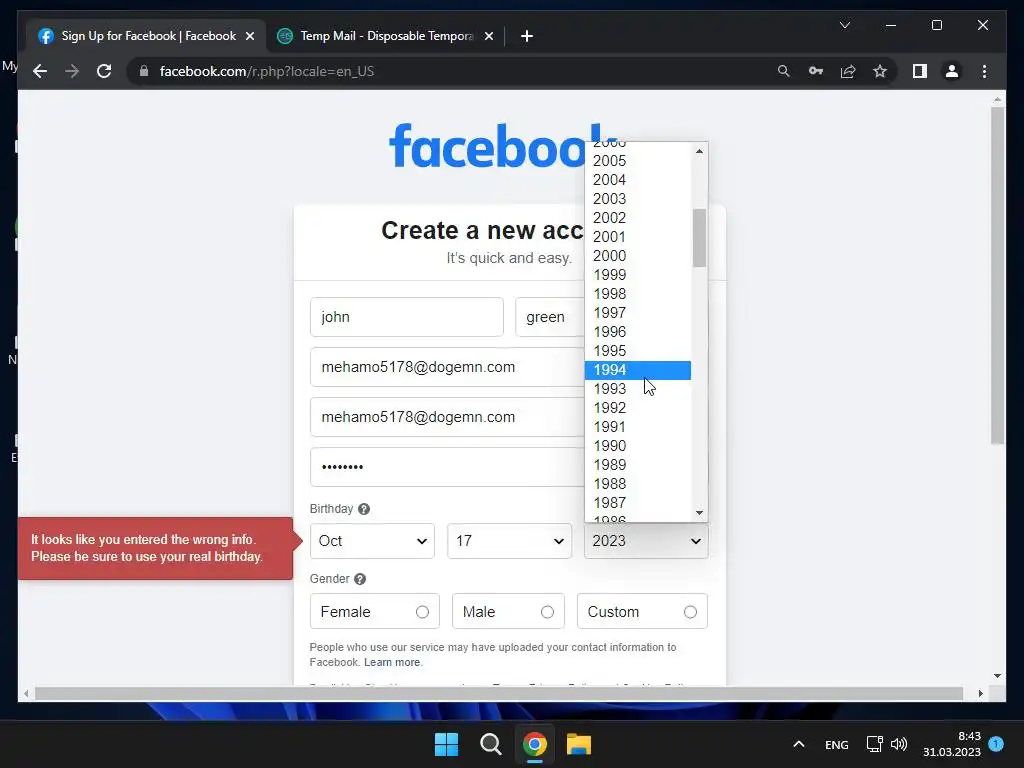The image size is (1024, 768).
Task: Open File Explorer from the taskbar
Action: tap(579, 744)
